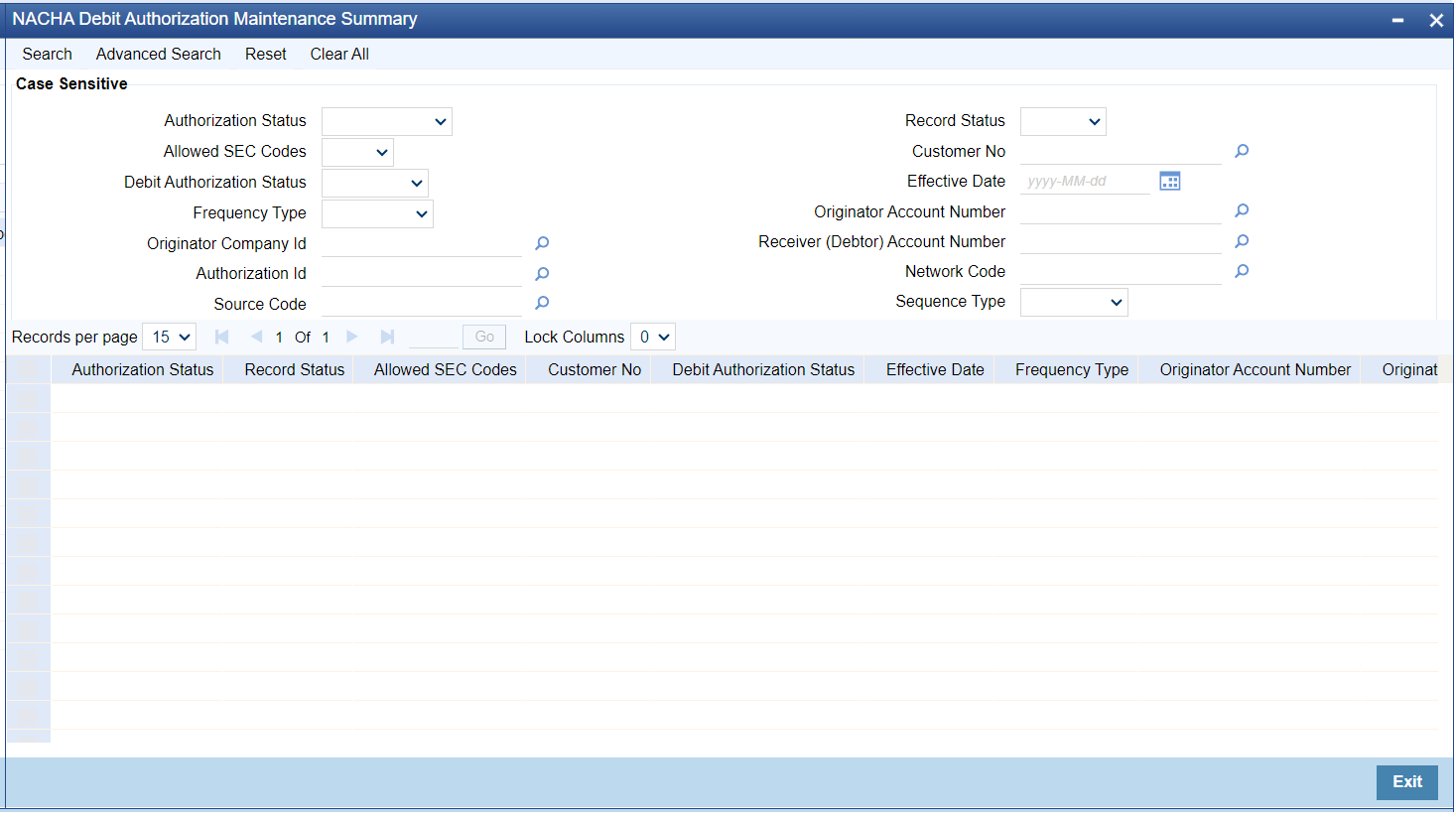This screenshot has height=819, width=1456.
Task: Click the Exit button
Action: [x=1407, y=782]
